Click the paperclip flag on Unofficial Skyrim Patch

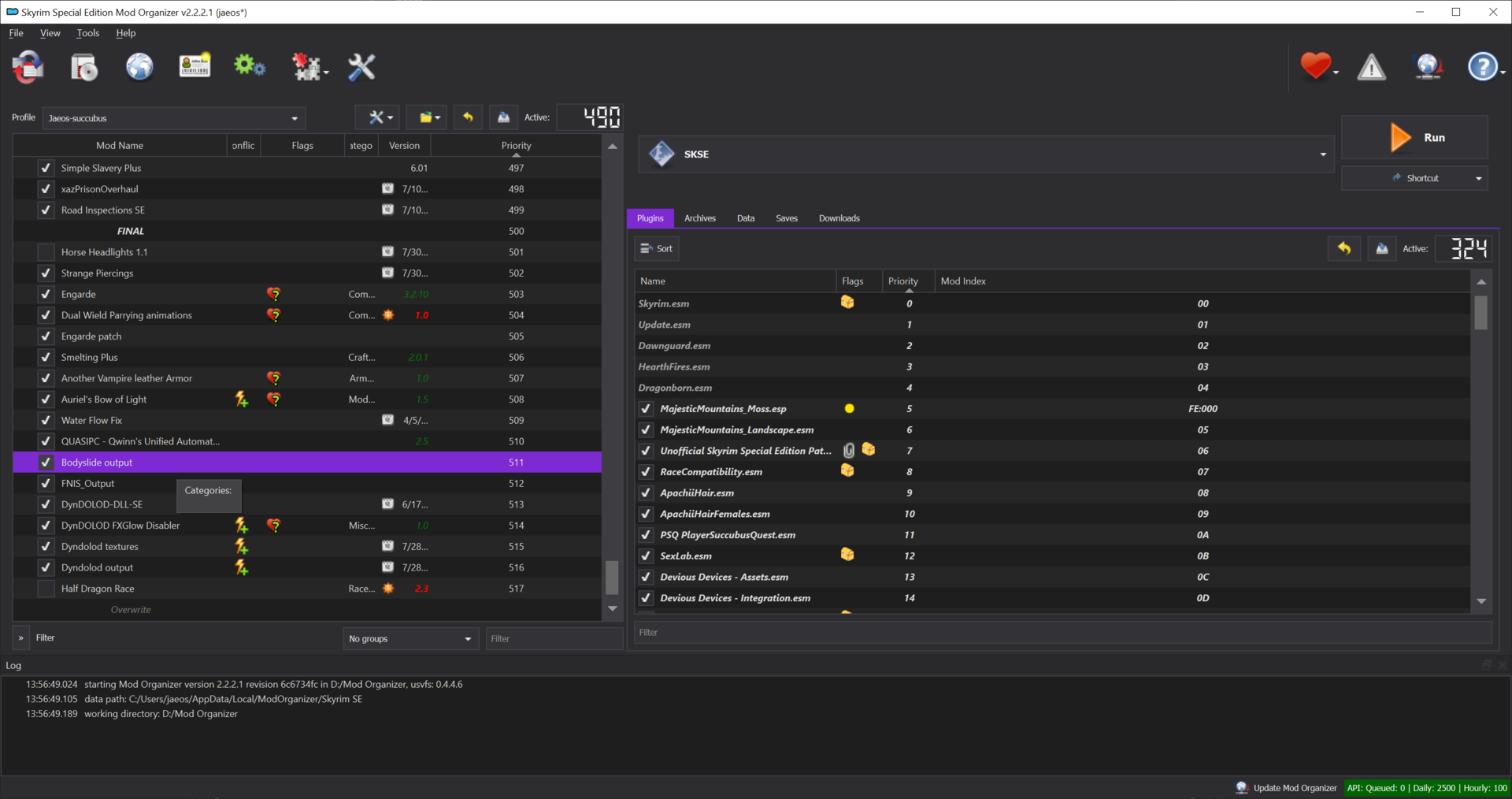pyautogui.click(x=849, y=451)
